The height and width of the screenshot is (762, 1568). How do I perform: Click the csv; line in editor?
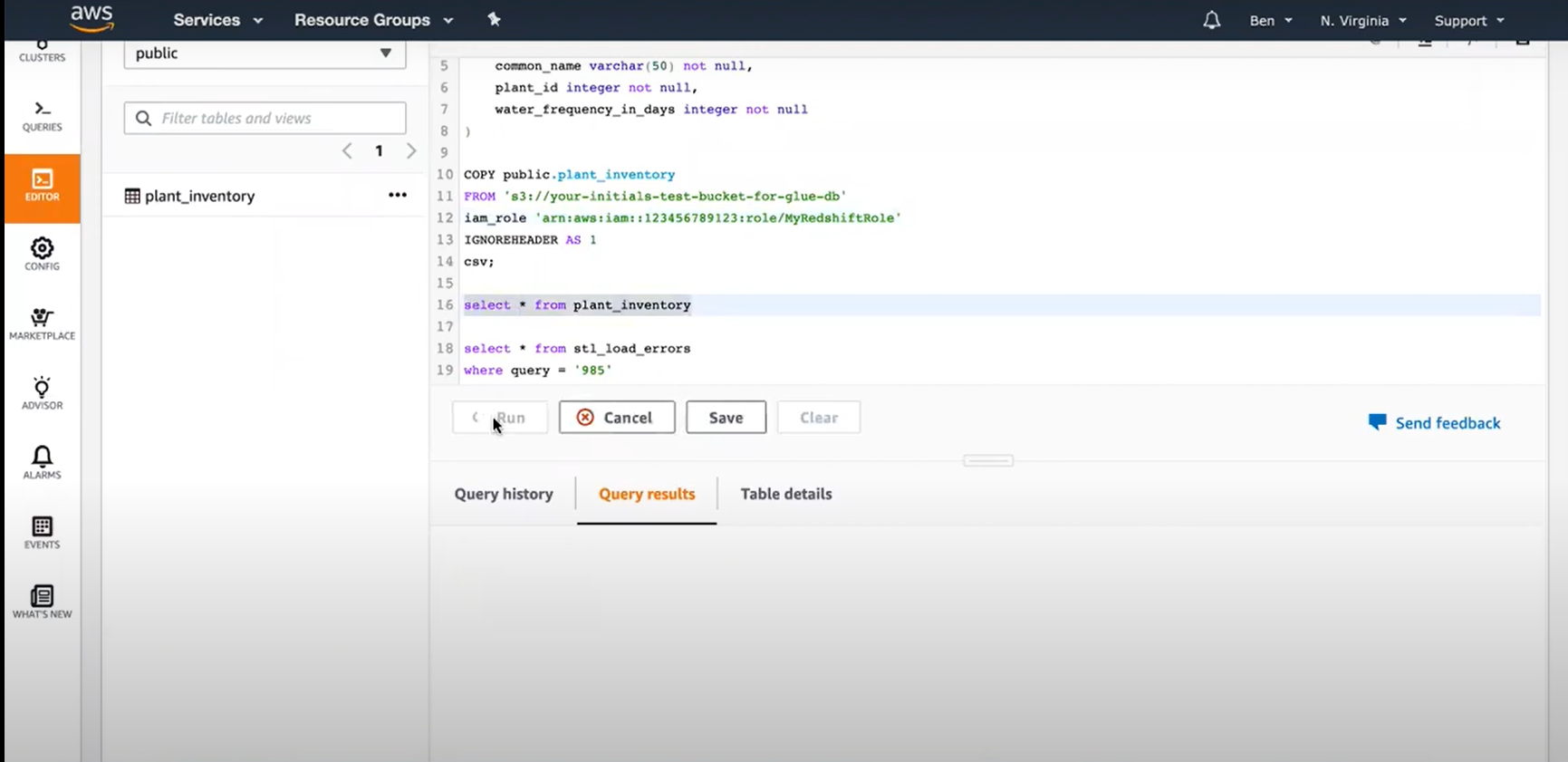[x=479, y=262]
